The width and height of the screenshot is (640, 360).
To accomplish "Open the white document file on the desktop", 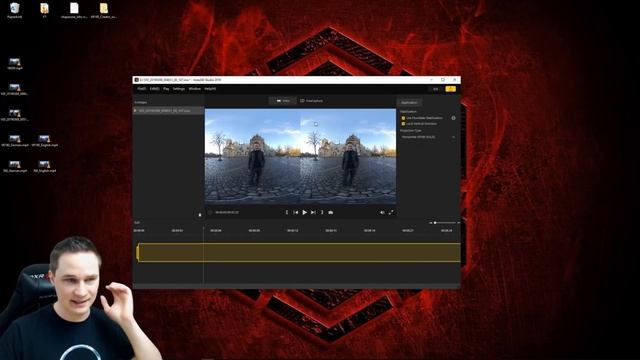I will point(74,10).
